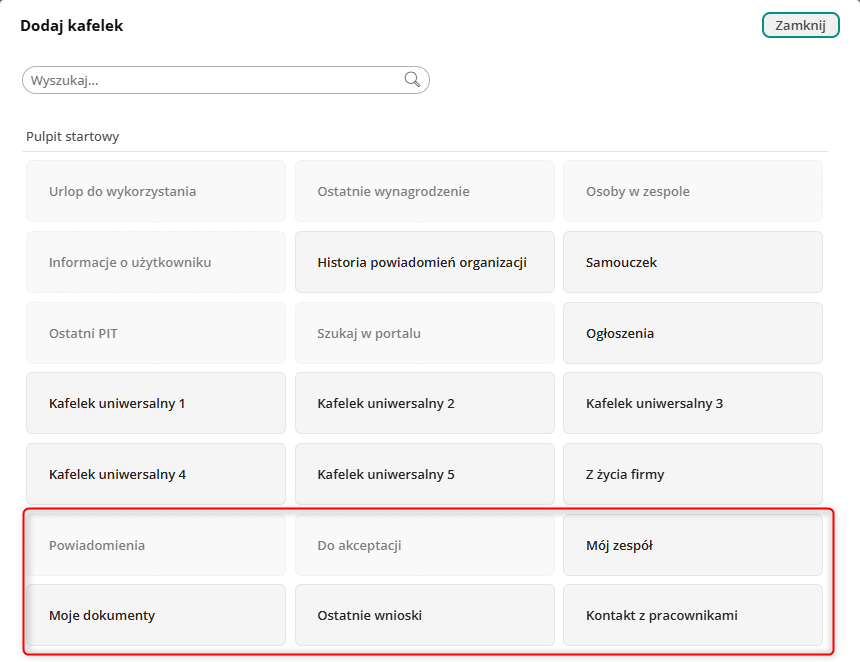Add Kafelek uniwersalny 2 tile
The width and height of the screenshot is (860, 662).
click(424, 403)
